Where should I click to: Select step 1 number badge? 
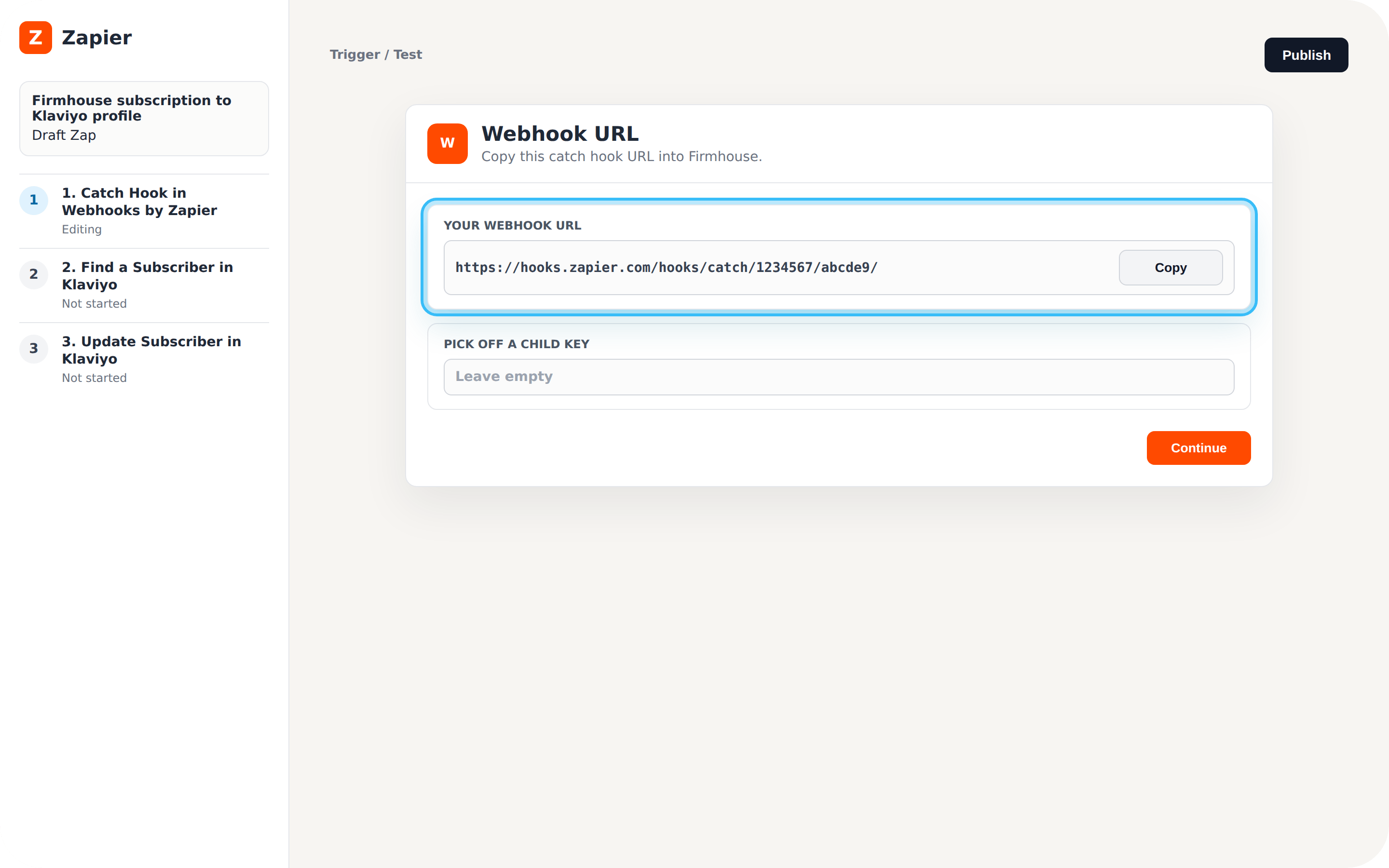coord(34,200)
